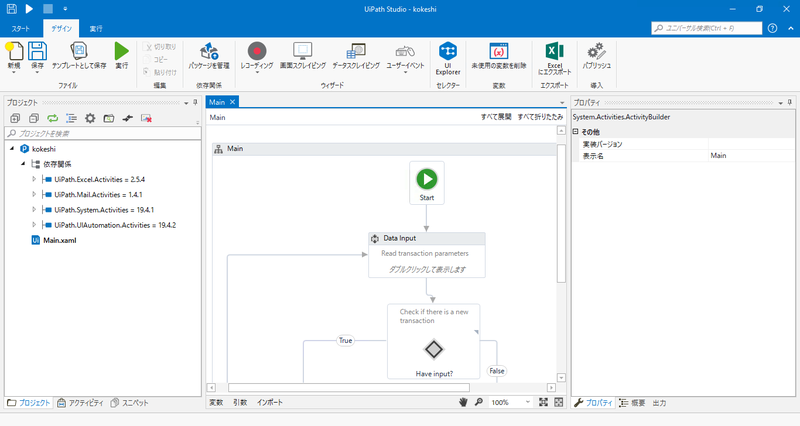Open the 出力 output tab
This screenshot has width=800, height=426.
click(659, 403)
